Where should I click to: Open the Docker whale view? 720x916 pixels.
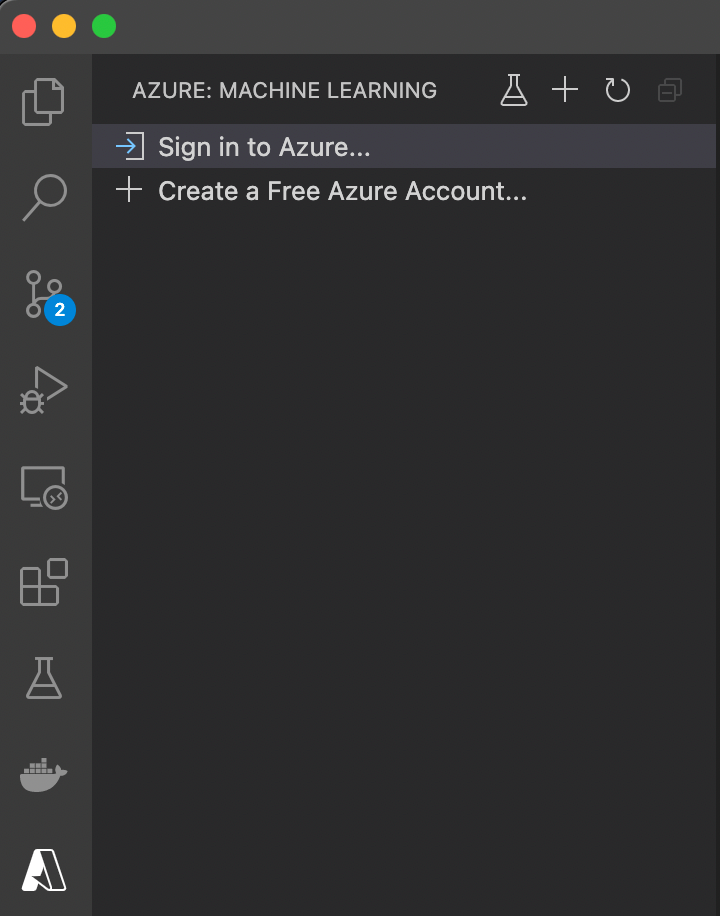click(44, 775)
